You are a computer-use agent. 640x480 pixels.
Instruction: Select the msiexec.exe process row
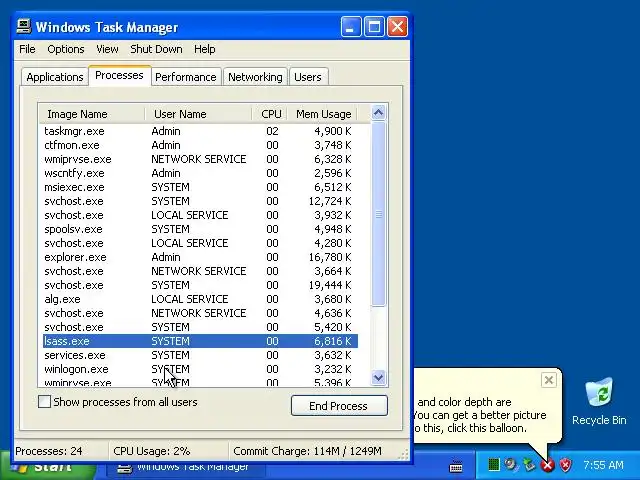[x=200, y=187]
